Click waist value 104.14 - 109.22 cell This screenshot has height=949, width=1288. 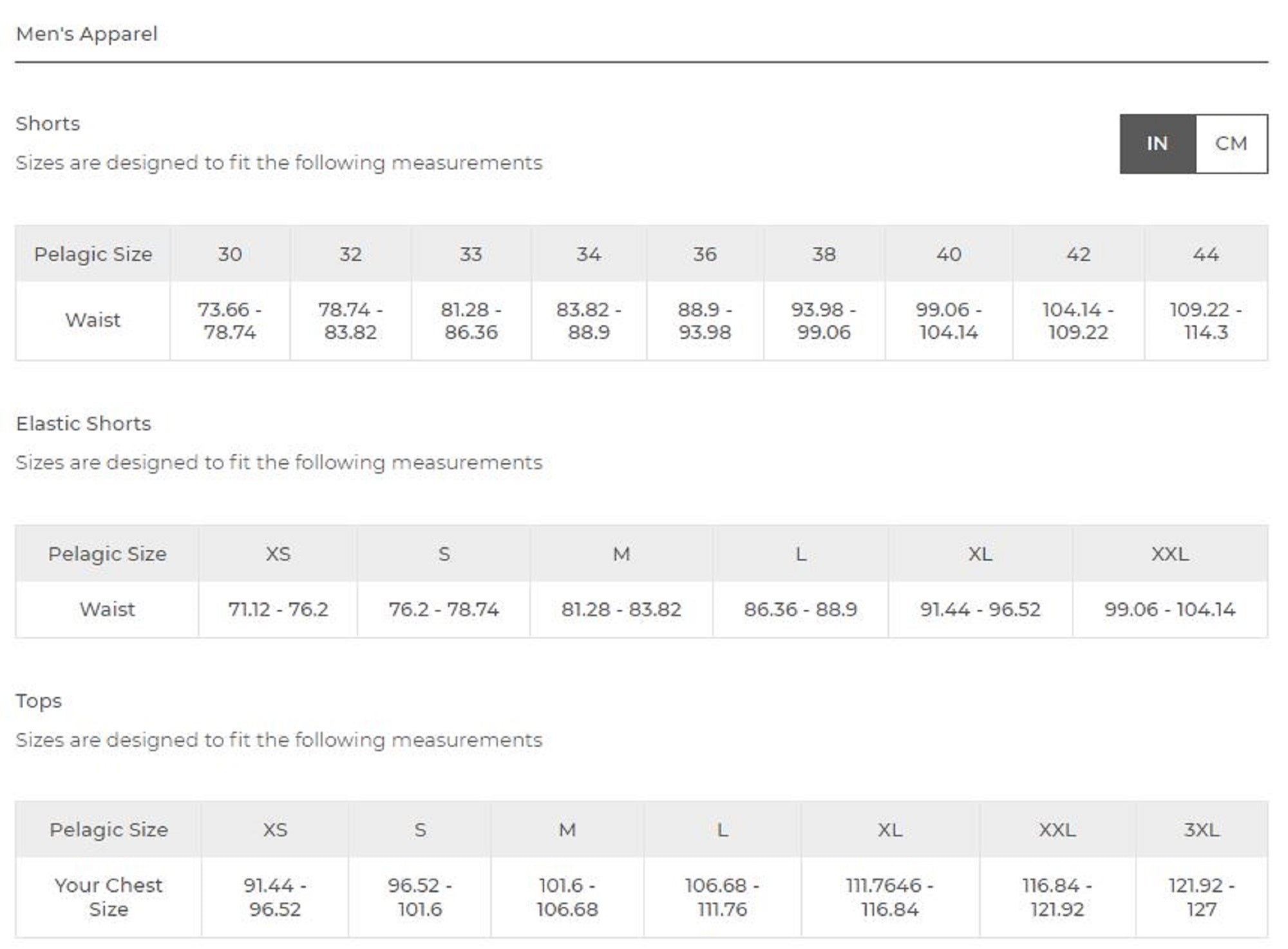[1078, 321]
